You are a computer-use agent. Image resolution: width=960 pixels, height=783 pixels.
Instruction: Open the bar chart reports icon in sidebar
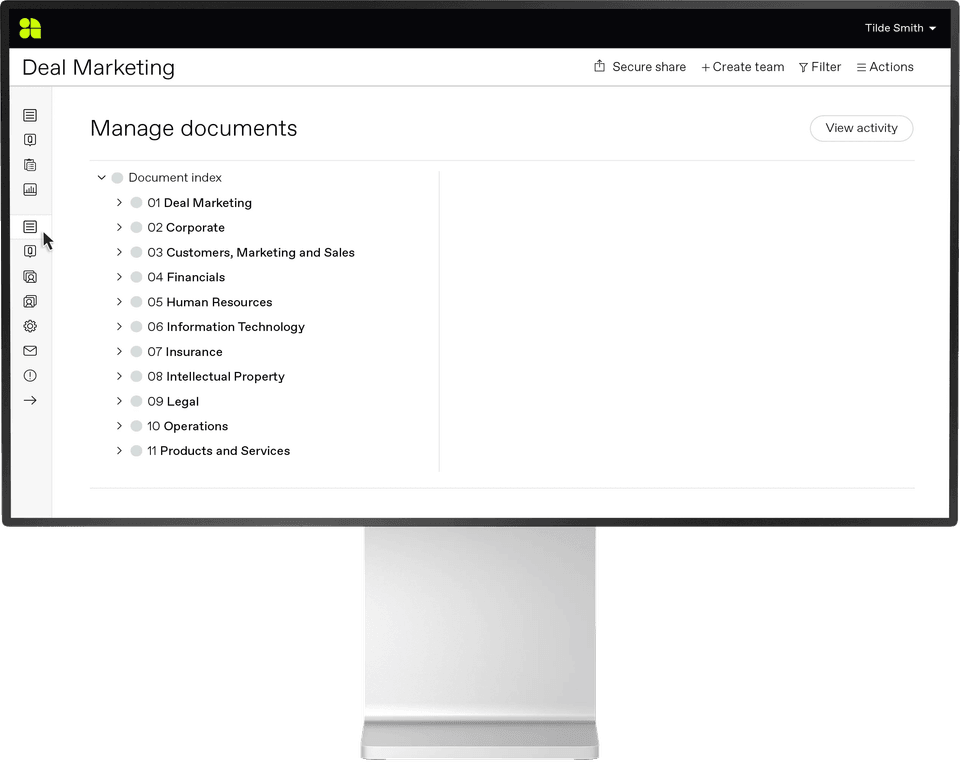(30, 189)
